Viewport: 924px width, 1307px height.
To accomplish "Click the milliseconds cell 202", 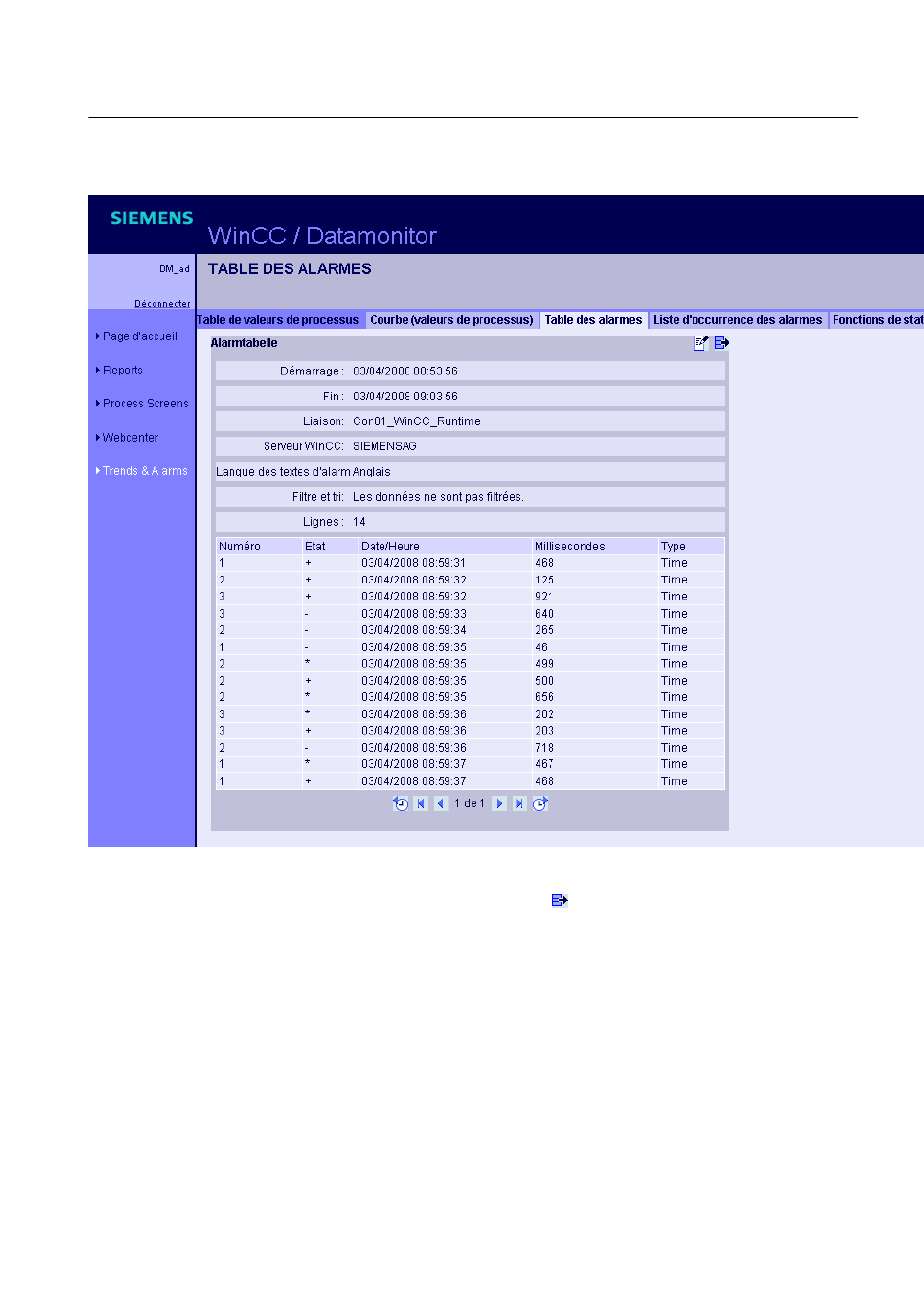I will (x=545, y=714).
